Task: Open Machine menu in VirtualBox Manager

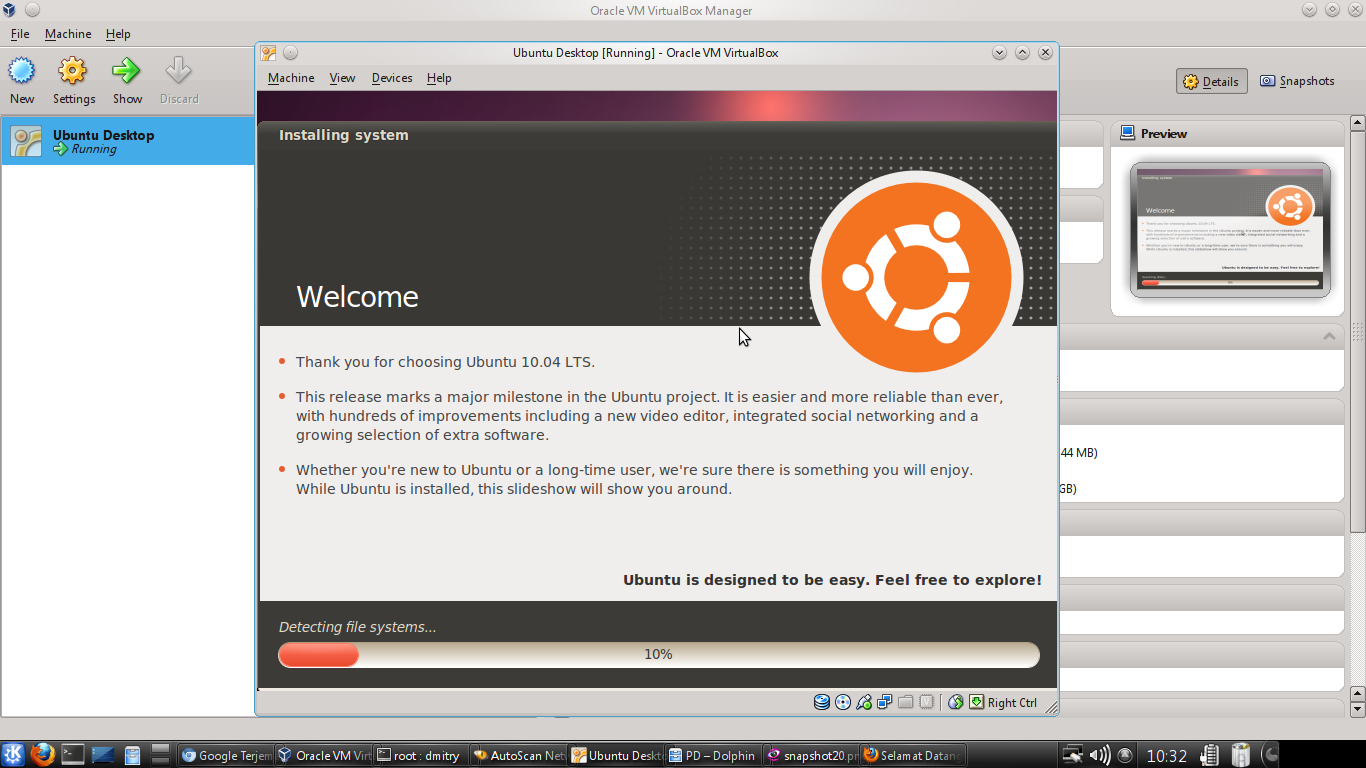Action: coord(68,34)
